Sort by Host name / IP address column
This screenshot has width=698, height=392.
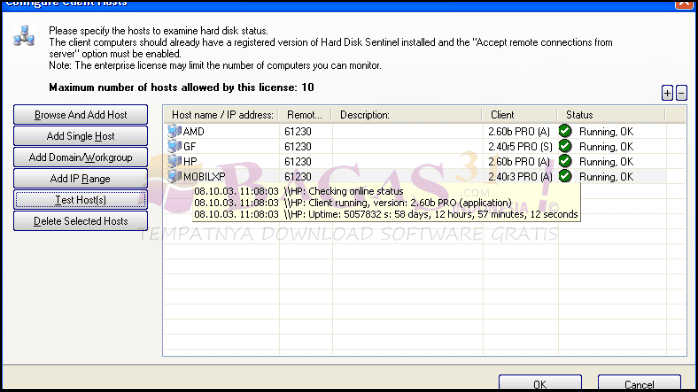(x=222, y=115)
